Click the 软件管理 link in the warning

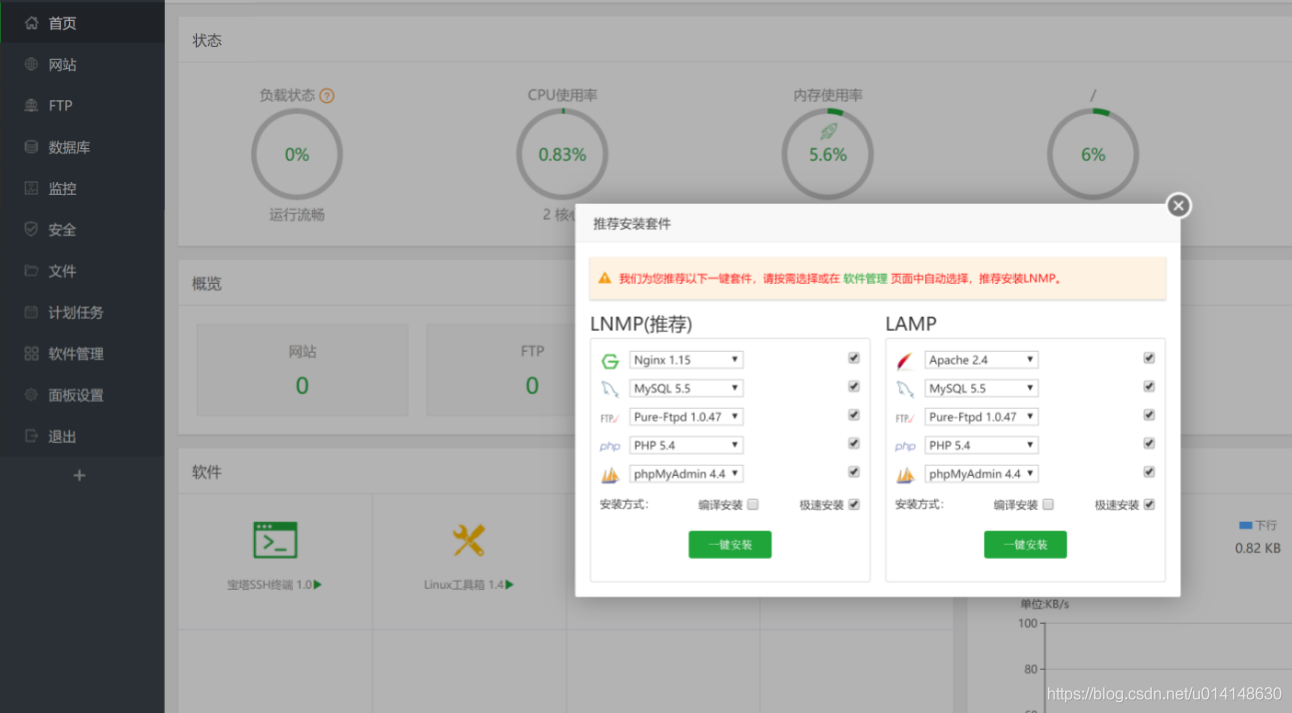click(x=865, y=279)
